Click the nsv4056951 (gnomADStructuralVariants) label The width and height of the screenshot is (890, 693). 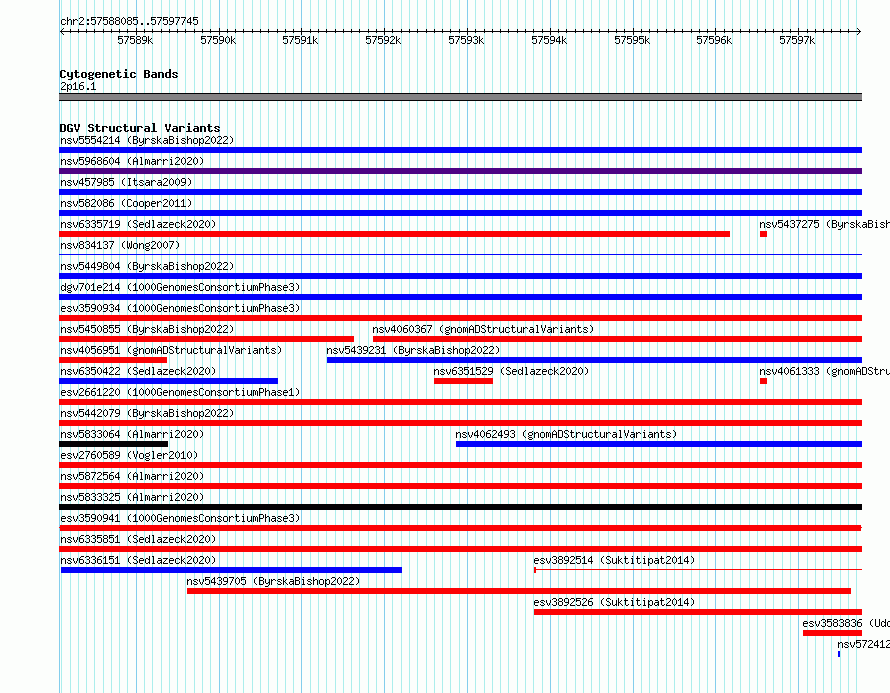click(171, 350)
